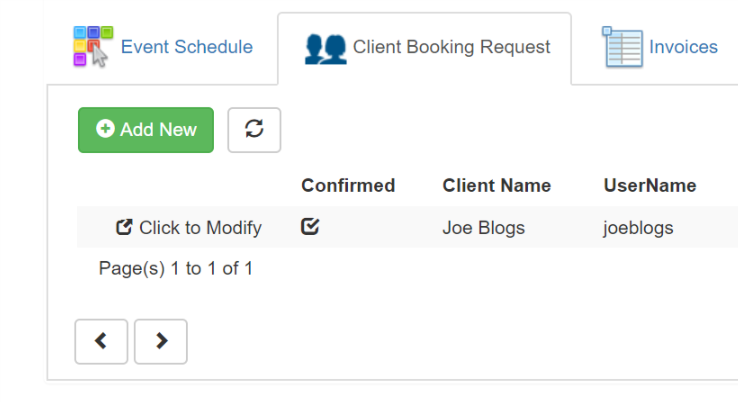Click the edit icon beside Click to Modify
738x402 pixels.
pyautogui.click(x=124, y=227)
